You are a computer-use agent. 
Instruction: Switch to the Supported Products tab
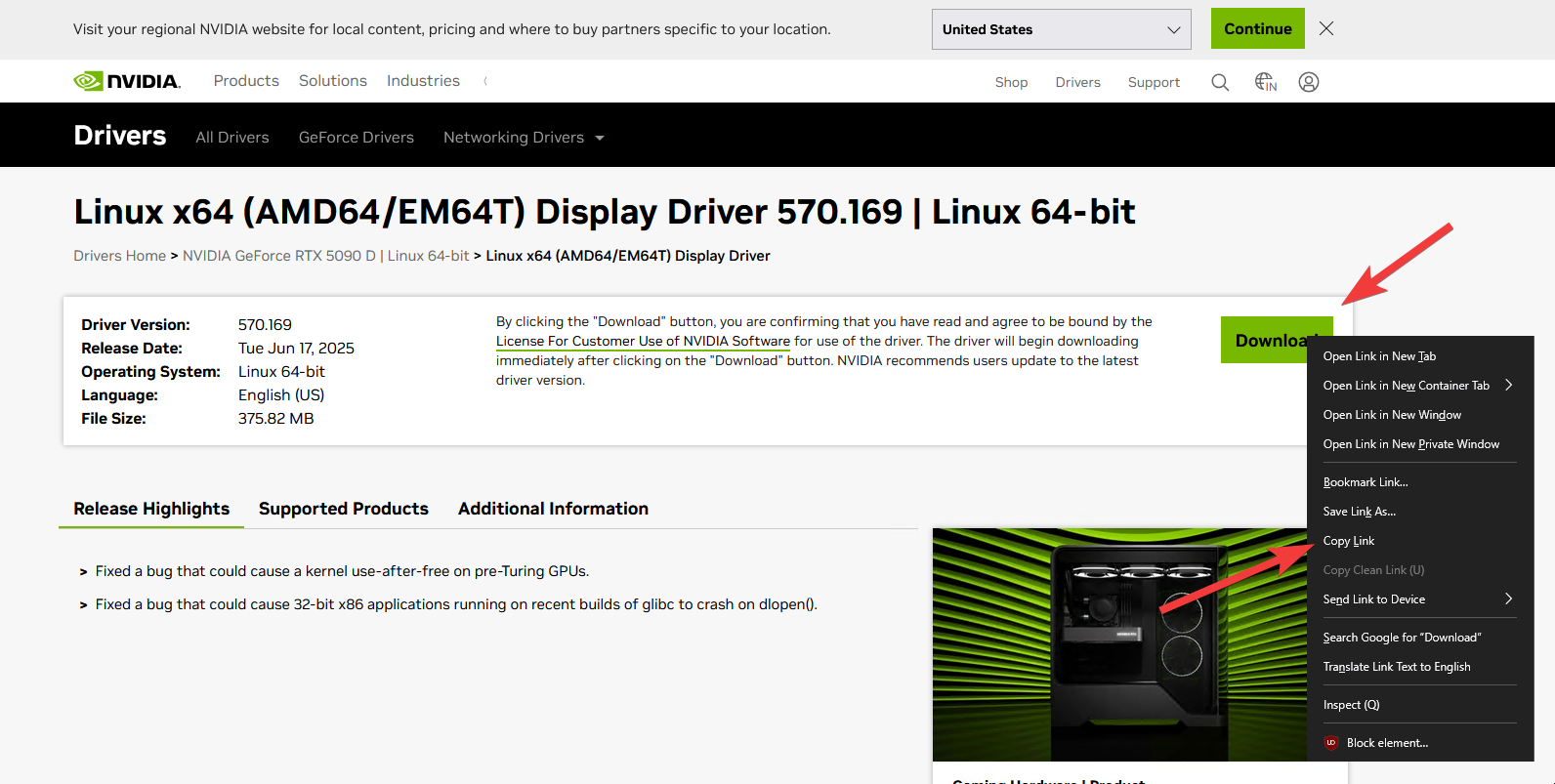(344, 509)
